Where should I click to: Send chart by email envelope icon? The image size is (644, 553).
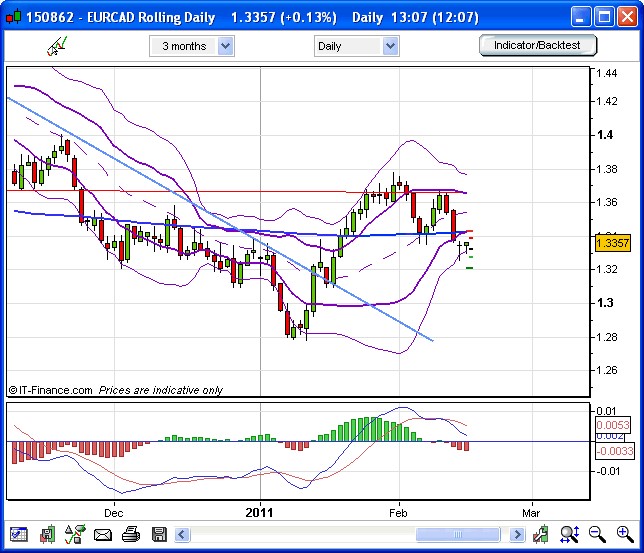[103, 535]
